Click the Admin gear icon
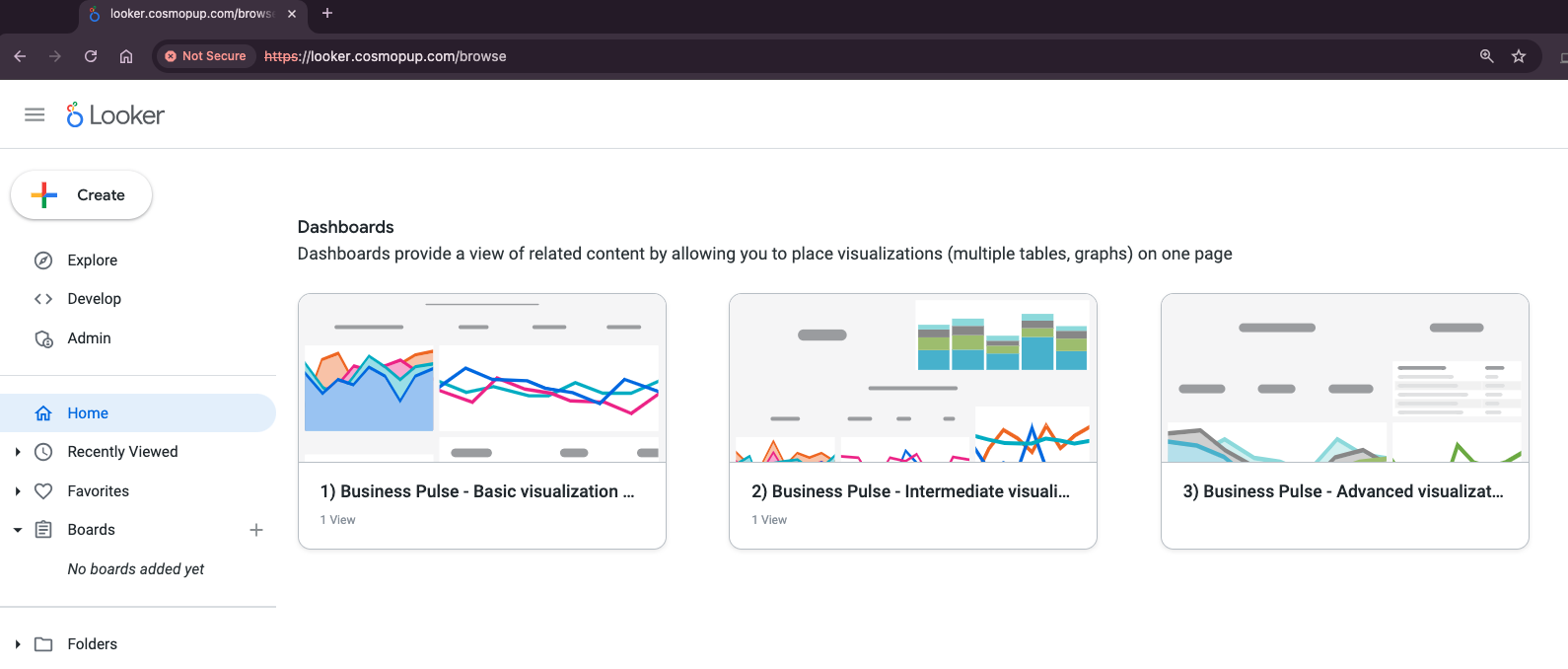This screenshot has height=669, width=1568. (43, 338)
